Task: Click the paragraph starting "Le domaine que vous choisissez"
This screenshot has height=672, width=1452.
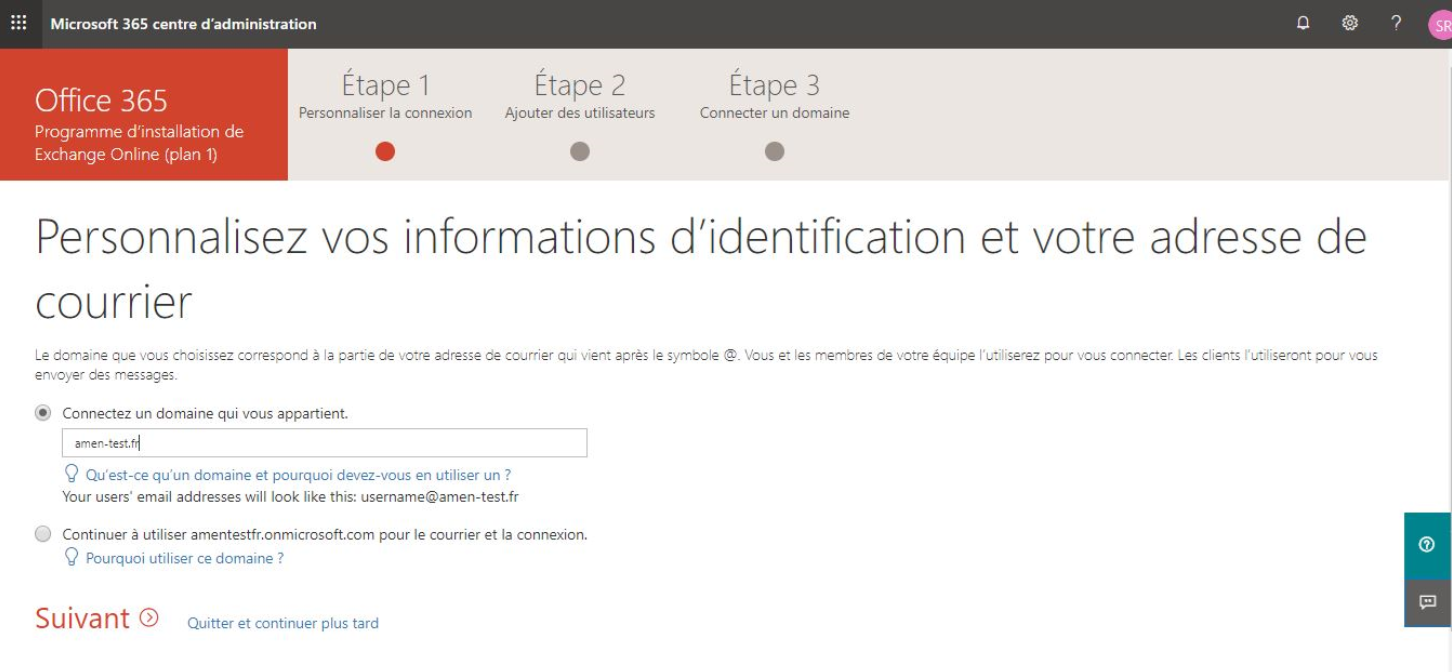Action: tap(706, 365)
